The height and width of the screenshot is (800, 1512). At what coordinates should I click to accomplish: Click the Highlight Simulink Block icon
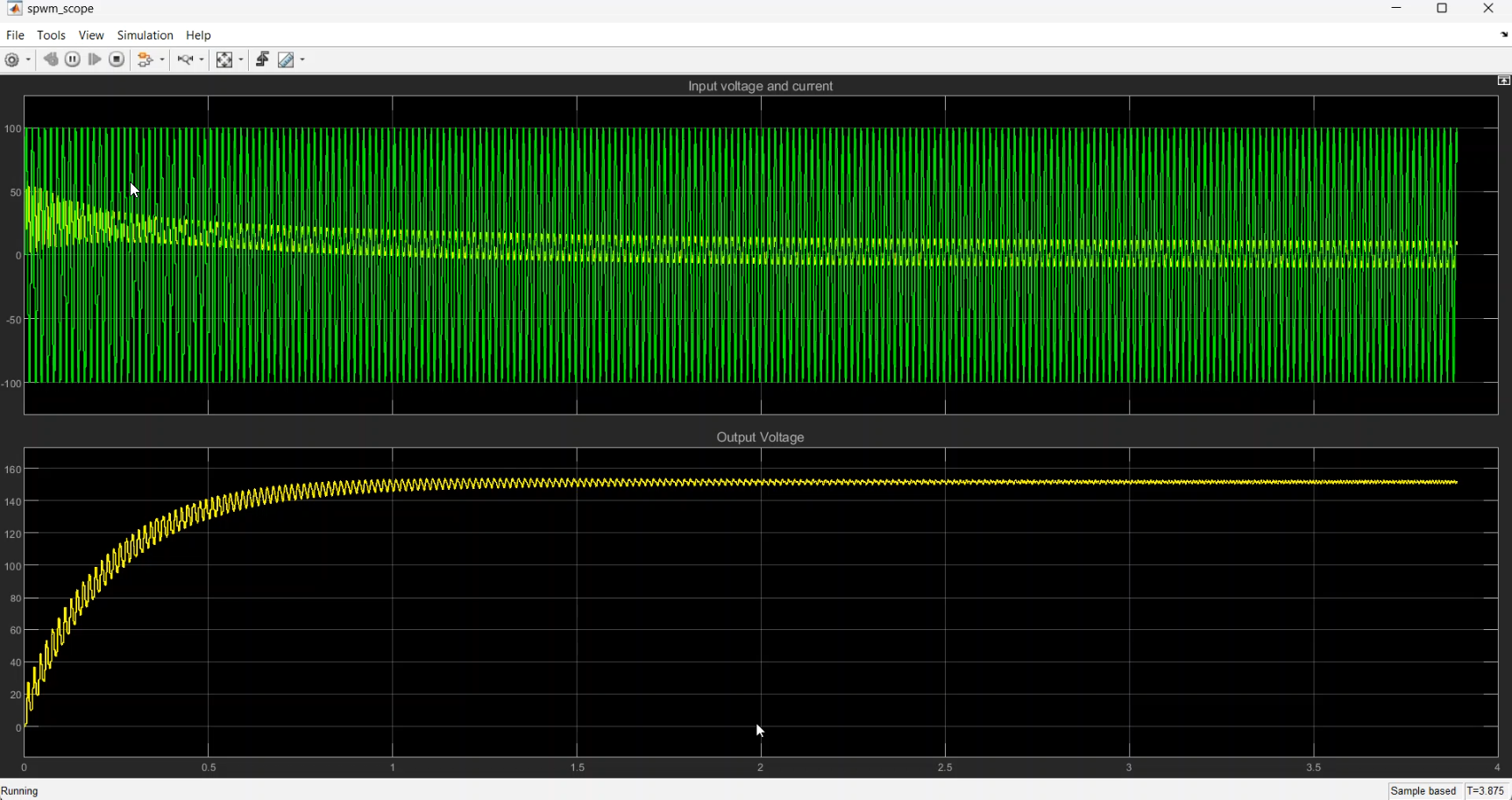pyautogui.click(x=146, y=60)
